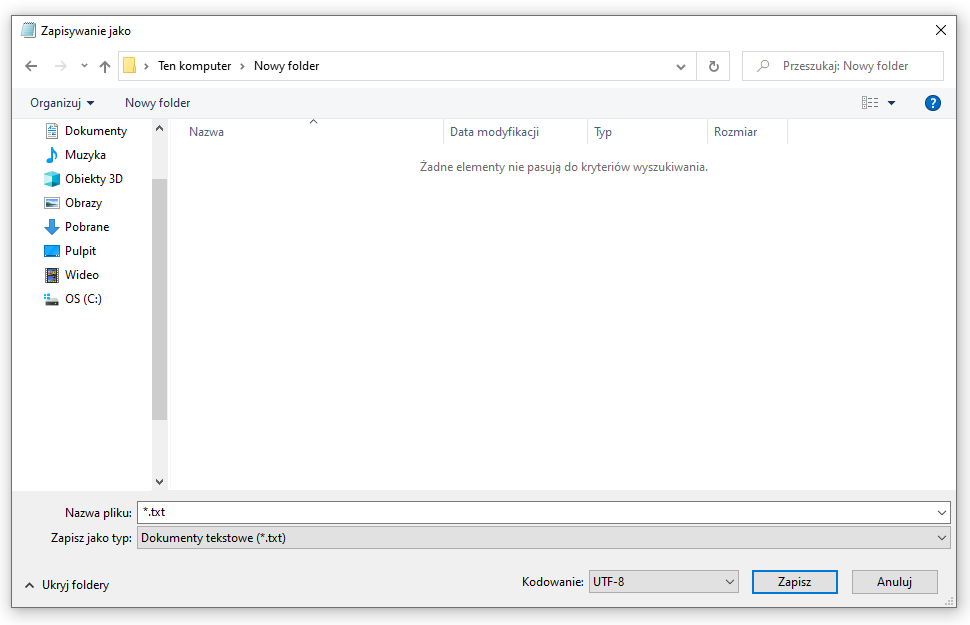970x625 pixels.
Task: Click the Zapisz save button
Action: click(x=794, y=581)
